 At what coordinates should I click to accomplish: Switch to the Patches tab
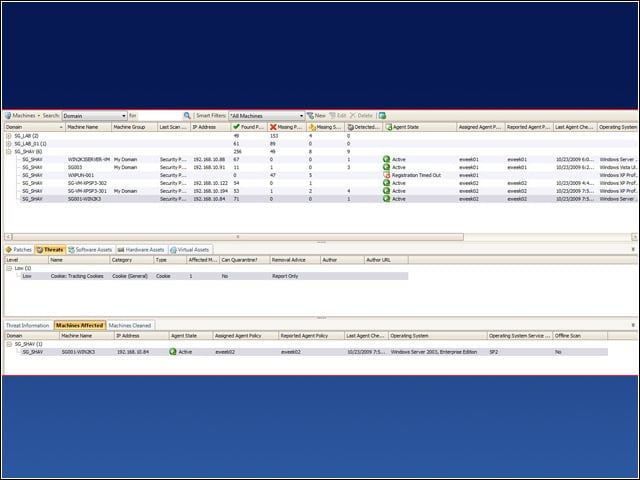tap(19, 250)
